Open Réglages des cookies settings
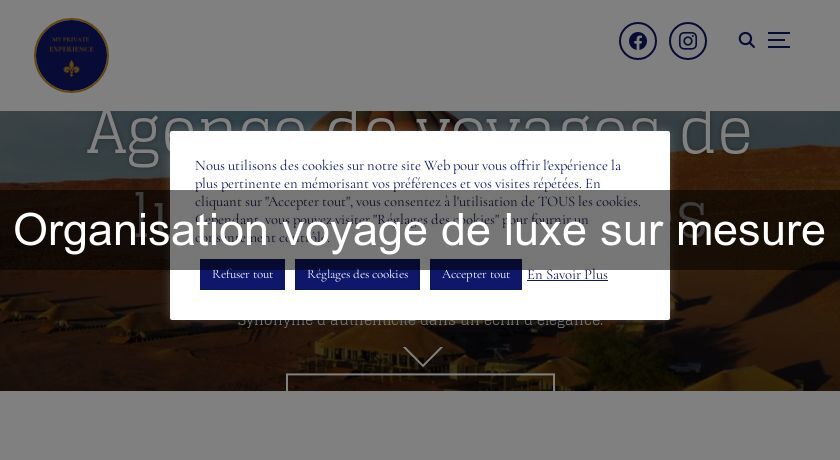This screenshot has width=840, height=460. (x=357, y=274)
